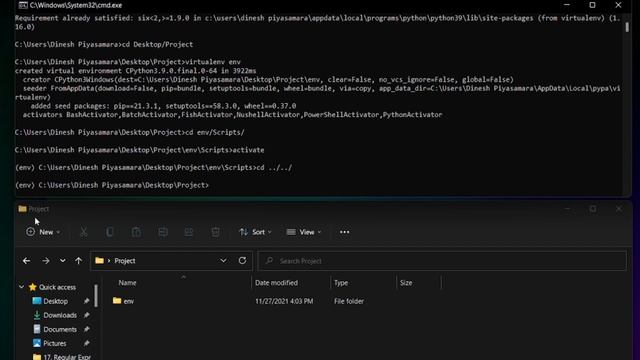Sort by the Name column header

pos(127,282)
